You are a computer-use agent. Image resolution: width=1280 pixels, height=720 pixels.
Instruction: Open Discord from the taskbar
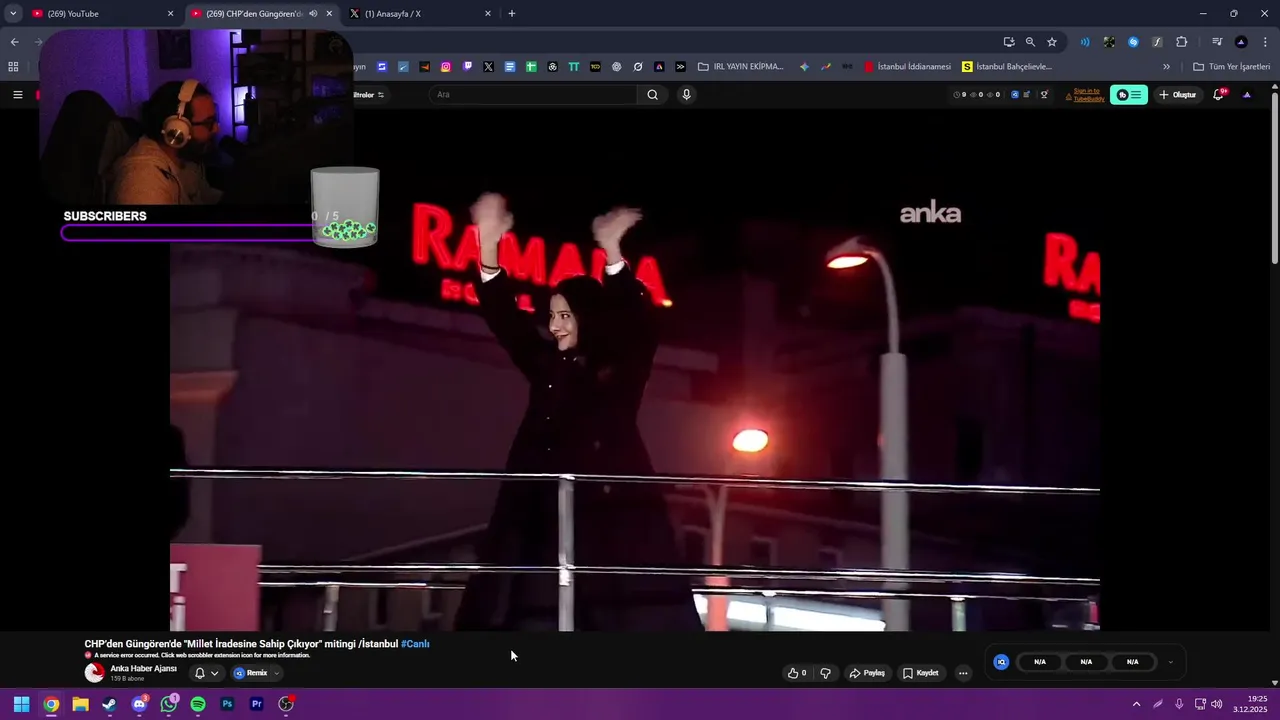pyautogui.click(x=139, y=704)
